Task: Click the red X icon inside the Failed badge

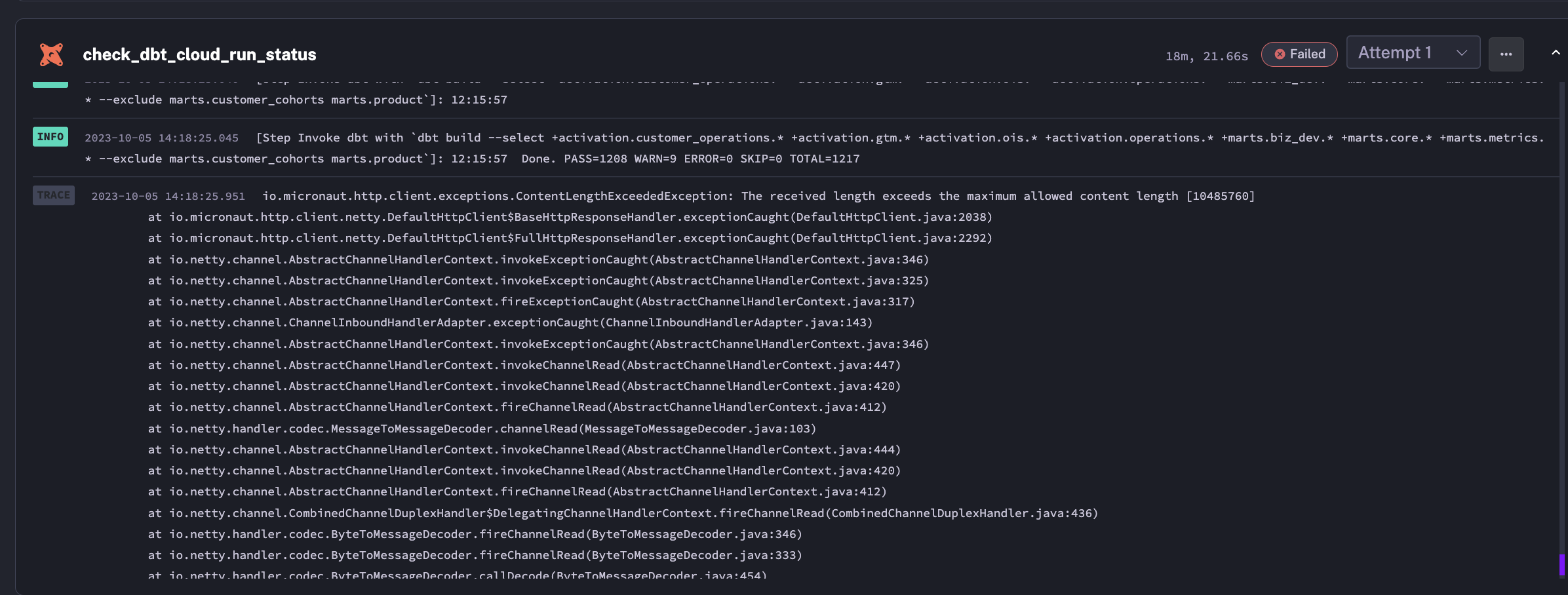Action: tap(1280, 54)
